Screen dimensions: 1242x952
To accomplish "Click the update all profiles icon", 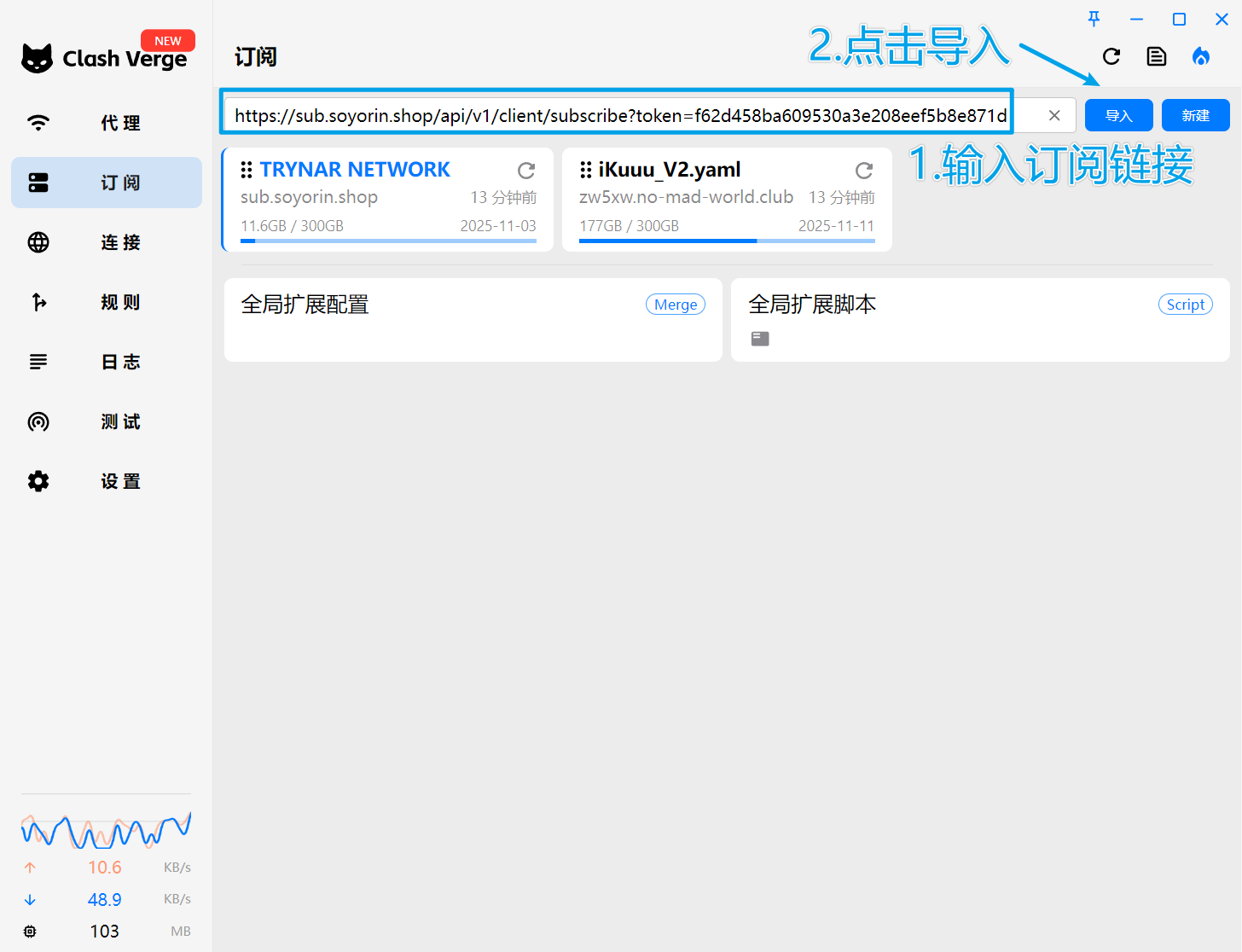I will (1111, 57).
